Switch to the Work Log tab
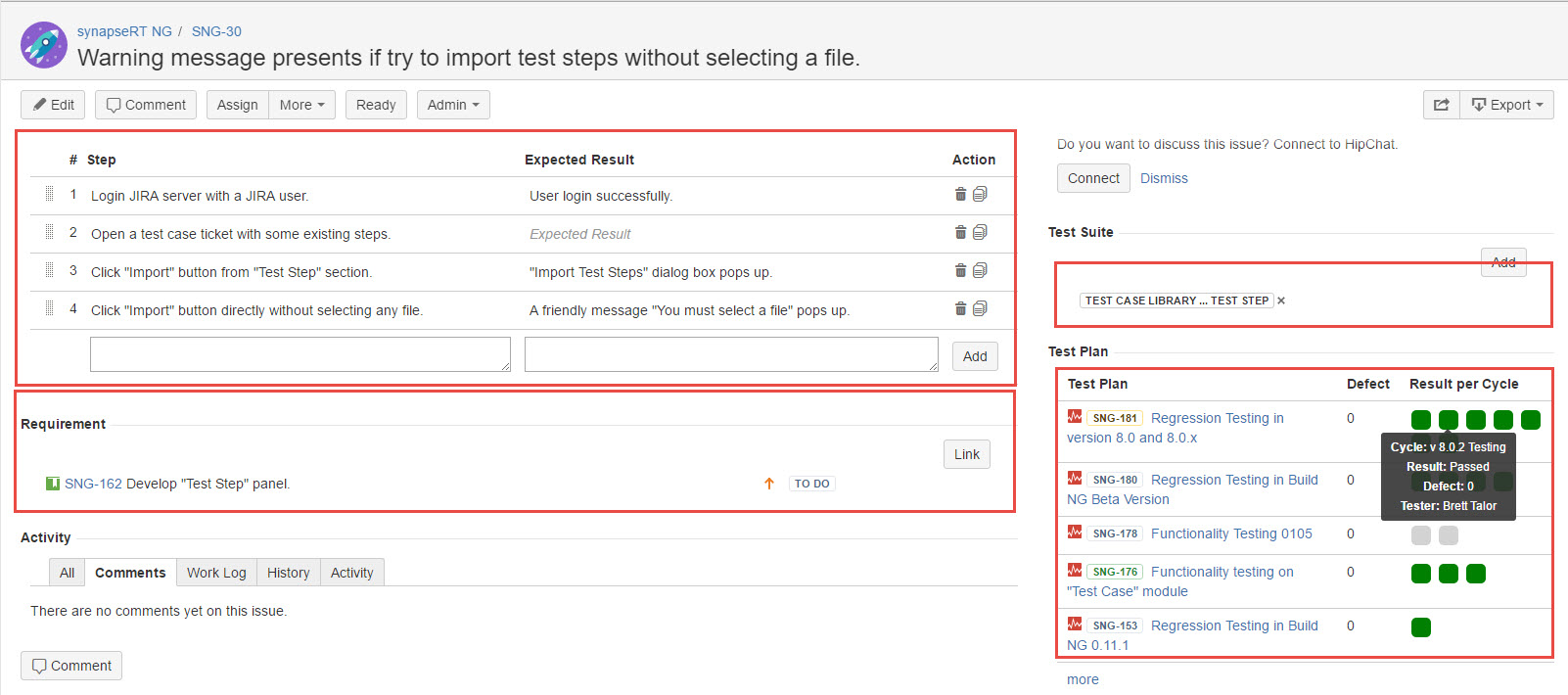1568x695 pixels. point(216,573)
